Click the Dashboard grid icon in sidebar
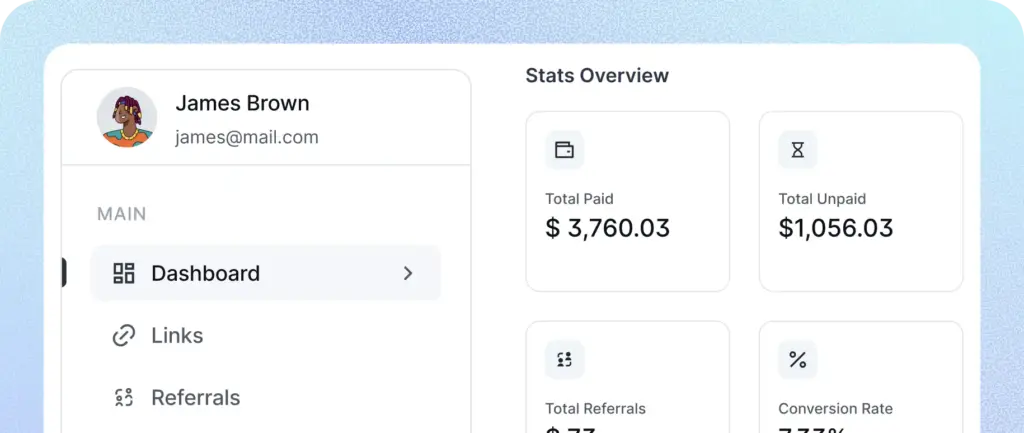Image resolution: width=1024 pixels, height=433 pixels. point(124,273)
